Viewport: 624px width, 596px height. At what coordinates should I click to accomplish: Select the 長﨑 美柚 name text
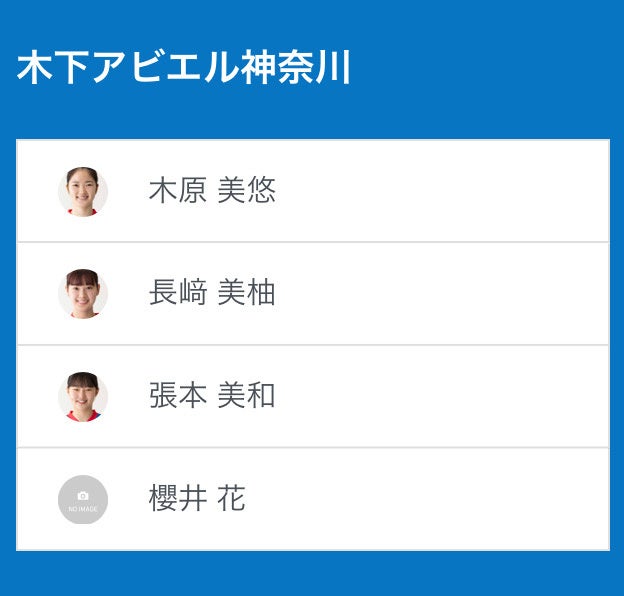(x=212, y=293)
